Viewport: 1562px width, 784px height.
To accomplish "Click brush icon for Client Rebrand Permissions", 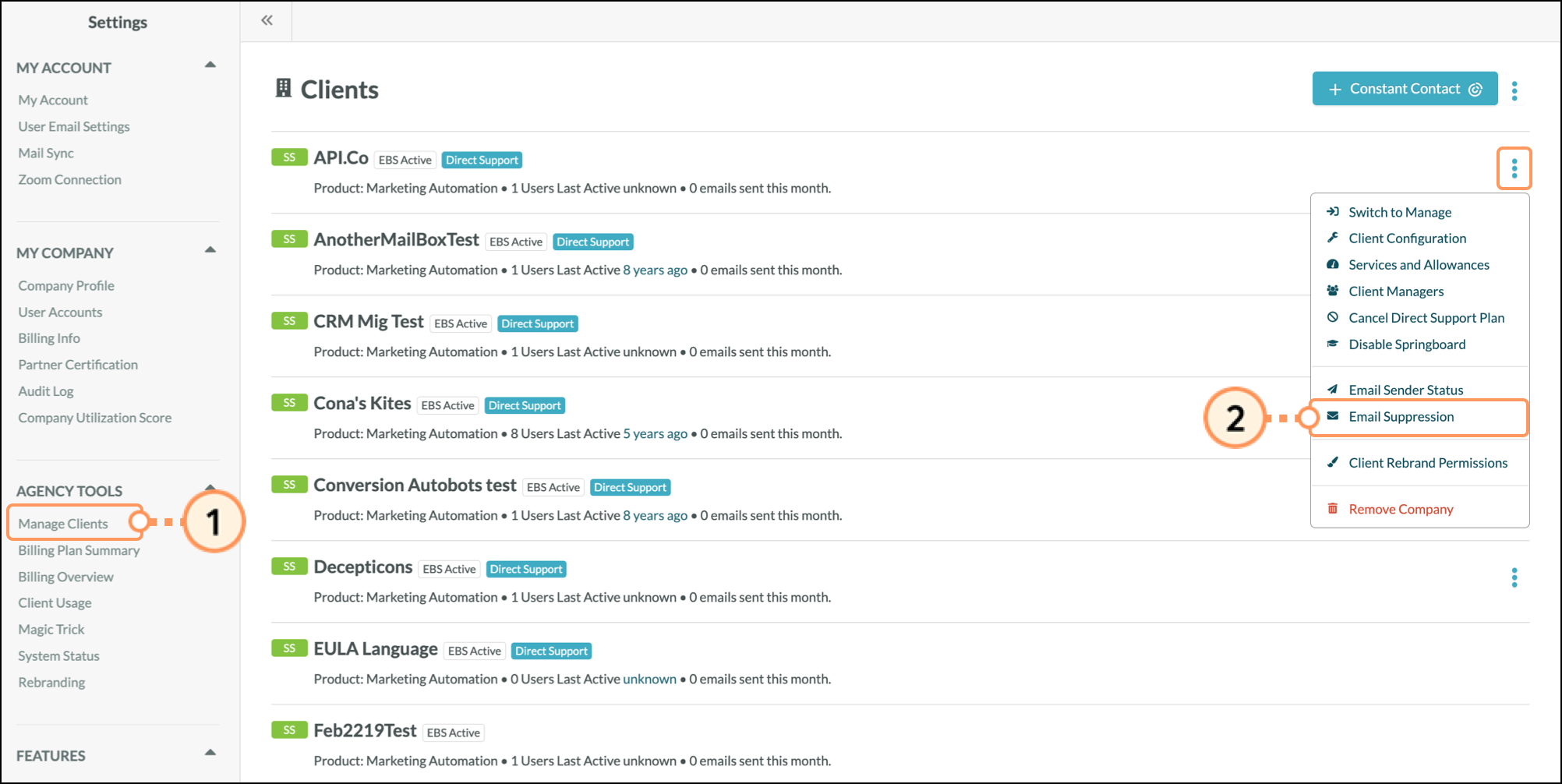I will pos(1333,462).
